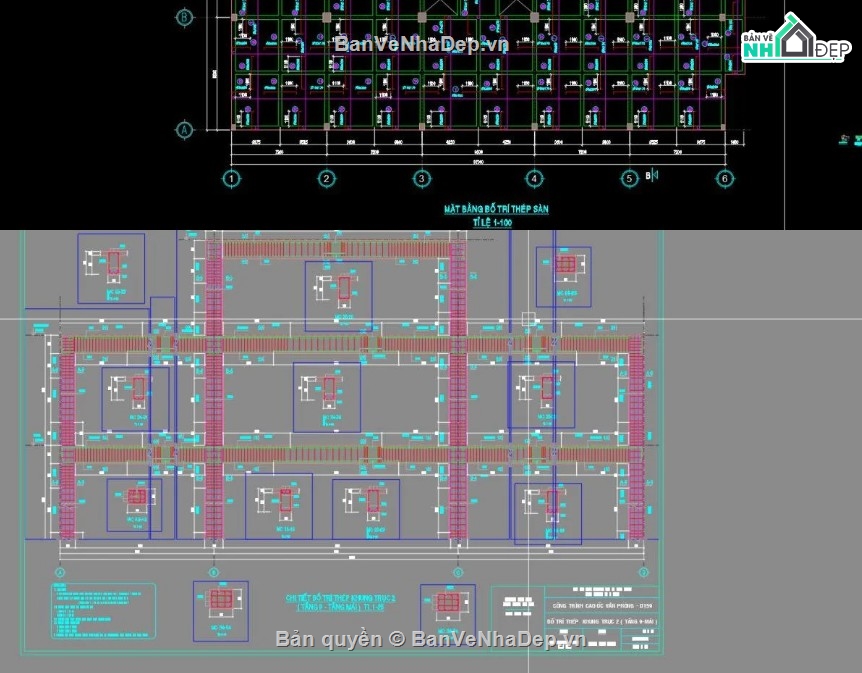Select axis bubble B of the slab plan
The width and height of the screenshot is (862, 673).
184,17
